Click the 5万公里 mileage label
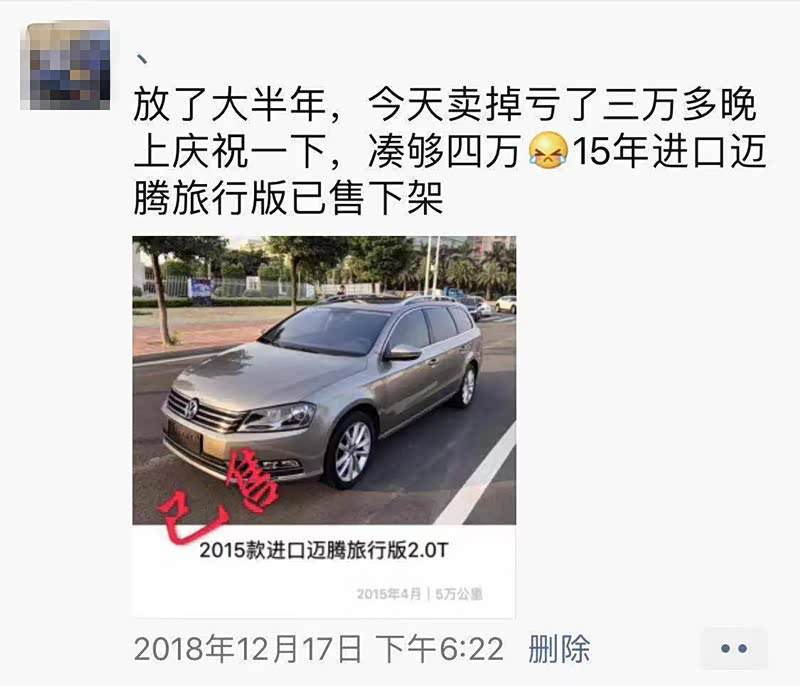This screenshot has width=800, height=686. pyautogui.click(x=459, y=594)
